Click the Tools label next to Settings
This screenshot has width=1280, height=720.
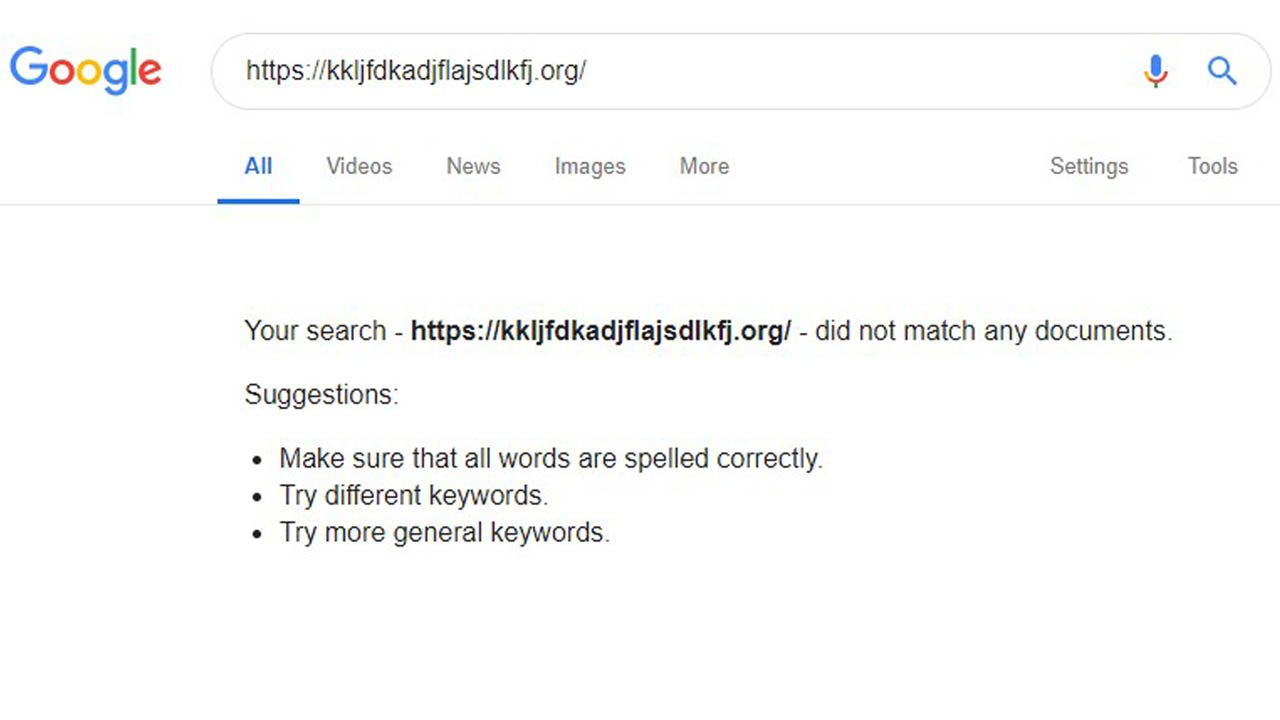(1212, 167)
